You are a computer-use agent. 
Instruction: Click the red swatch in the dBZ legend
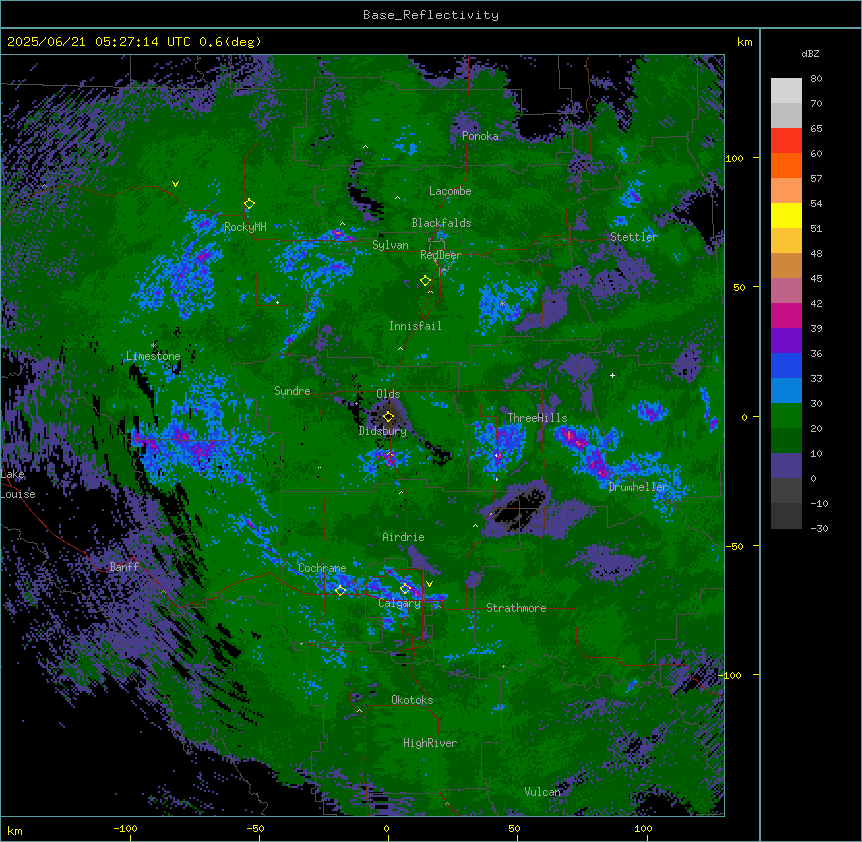tap(786, 141)
